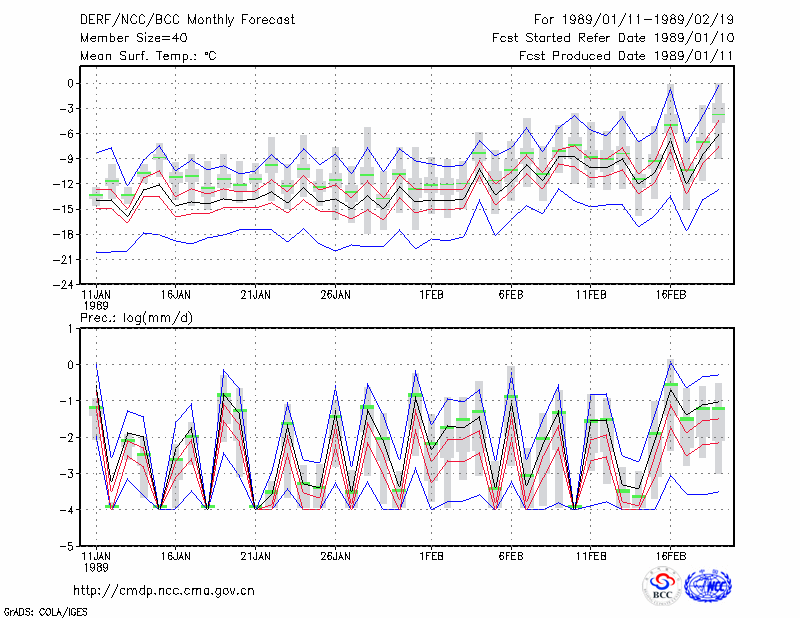Image resolution: width=800 pixels, height=618 pixels.
Task: Click the Prec.: log(mm/d) chart heading
Action: [136, 318]
